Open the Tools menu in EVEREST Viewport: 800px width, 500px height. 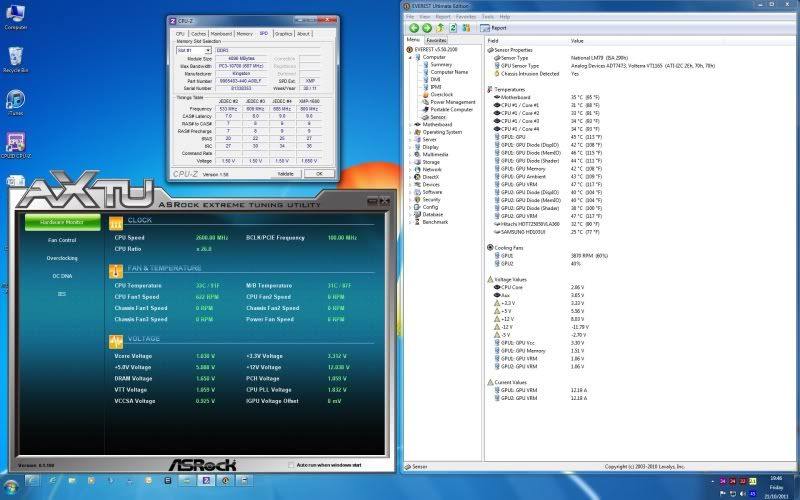pos(488,17)
